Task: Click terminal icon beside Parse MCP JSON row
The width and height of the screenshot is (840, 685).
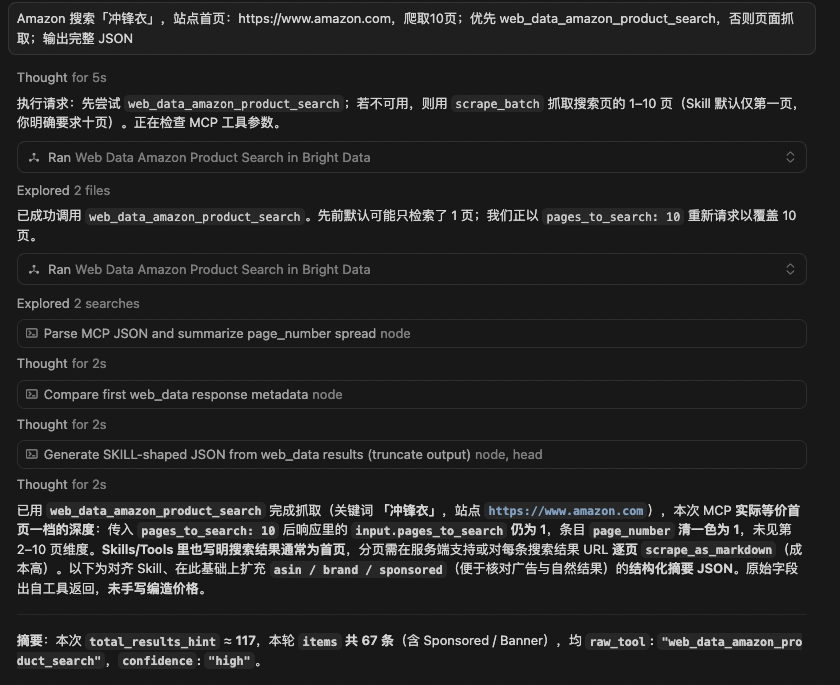Action: click(32, 333)
